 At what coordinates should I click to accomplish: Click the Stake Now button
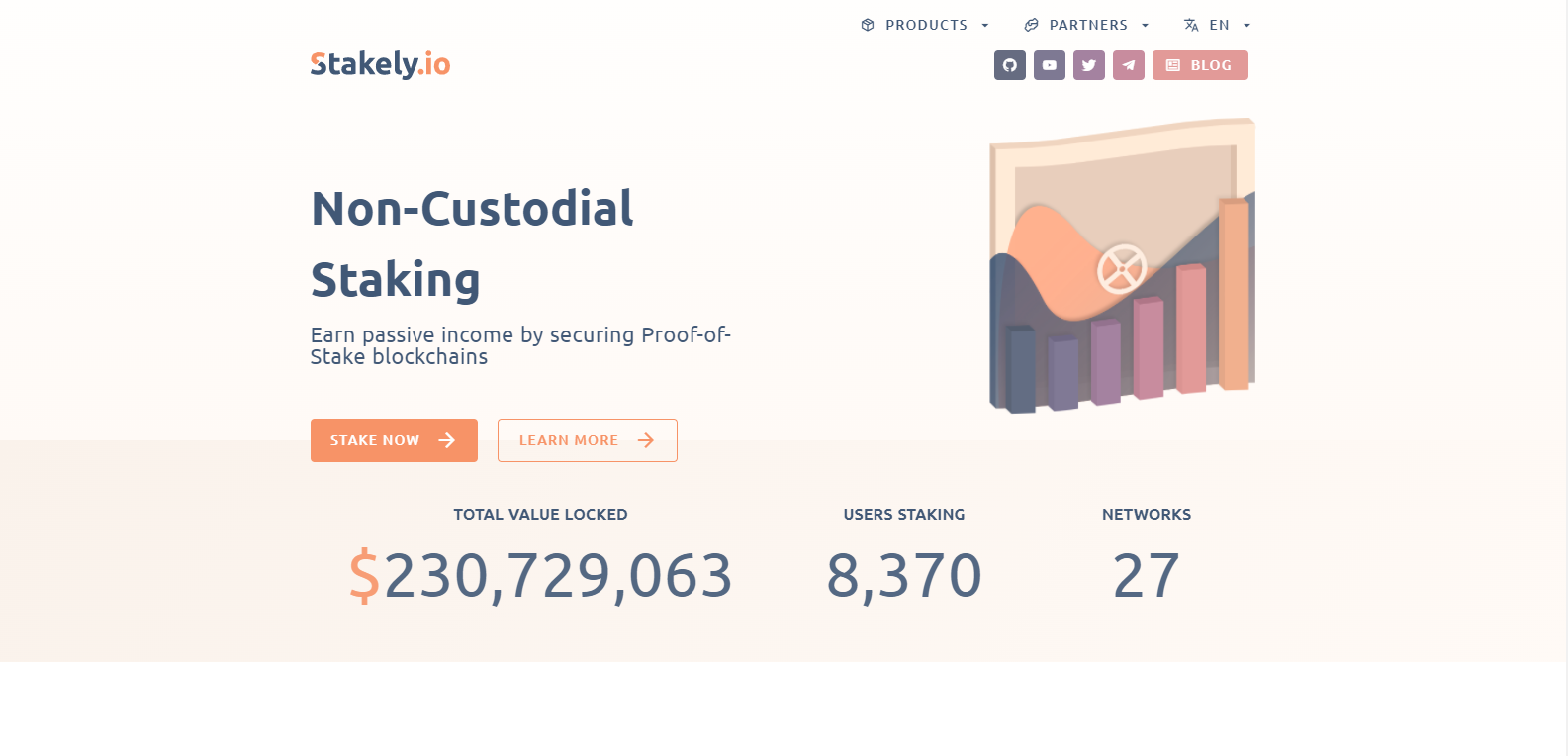(x=394, y=440)
